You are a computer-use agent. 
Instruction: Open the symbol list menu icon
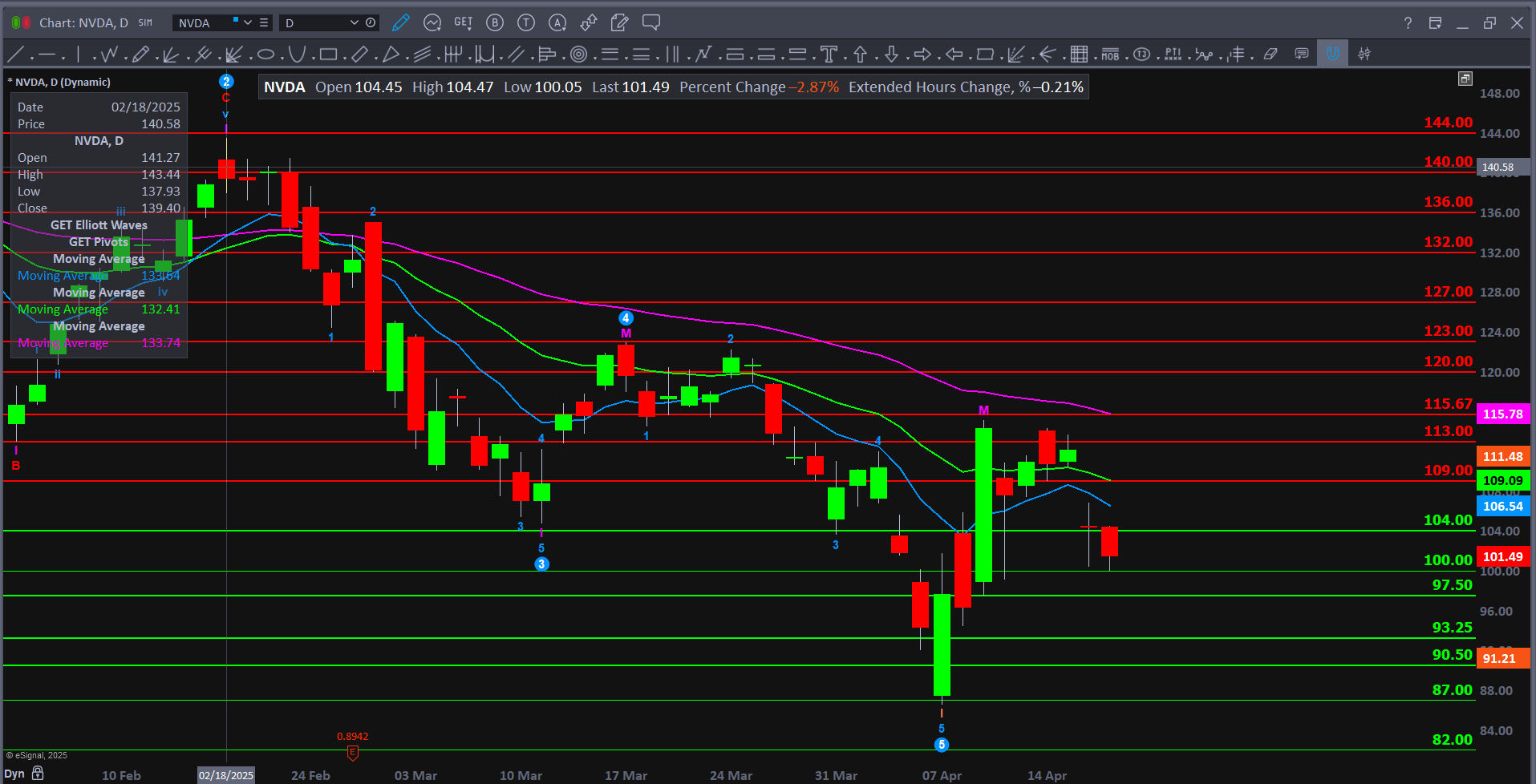point(264,23)
